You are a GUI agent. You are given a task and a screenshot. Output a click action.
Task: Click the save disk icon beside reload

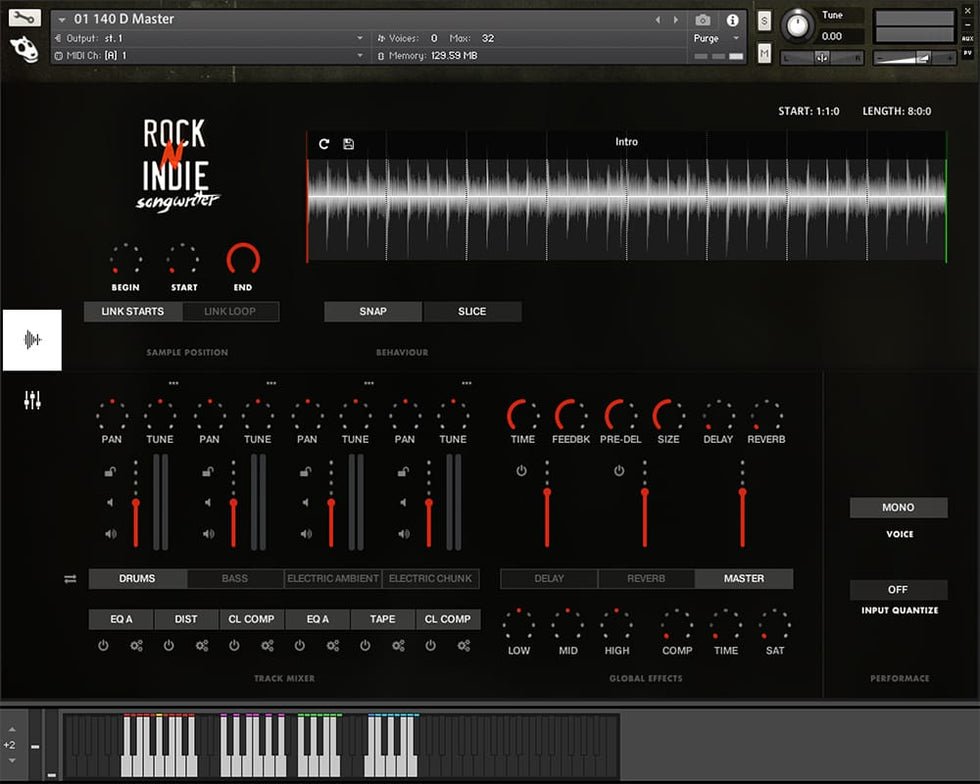pyautogui.click(x=348, y=144)
